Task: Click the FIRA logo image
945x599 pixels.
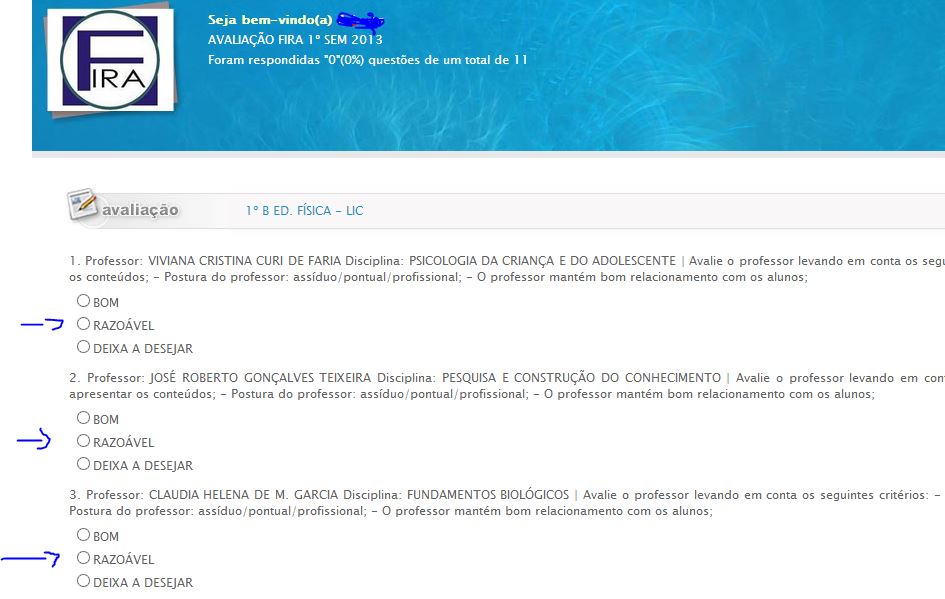Action: [110, 60]
